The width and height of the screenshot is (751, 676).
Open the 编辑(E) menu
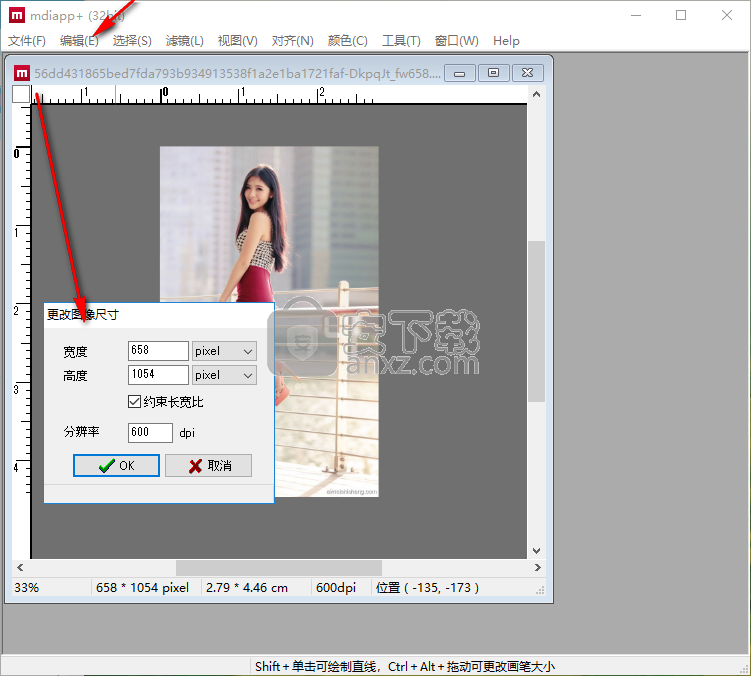pos(79,41)
